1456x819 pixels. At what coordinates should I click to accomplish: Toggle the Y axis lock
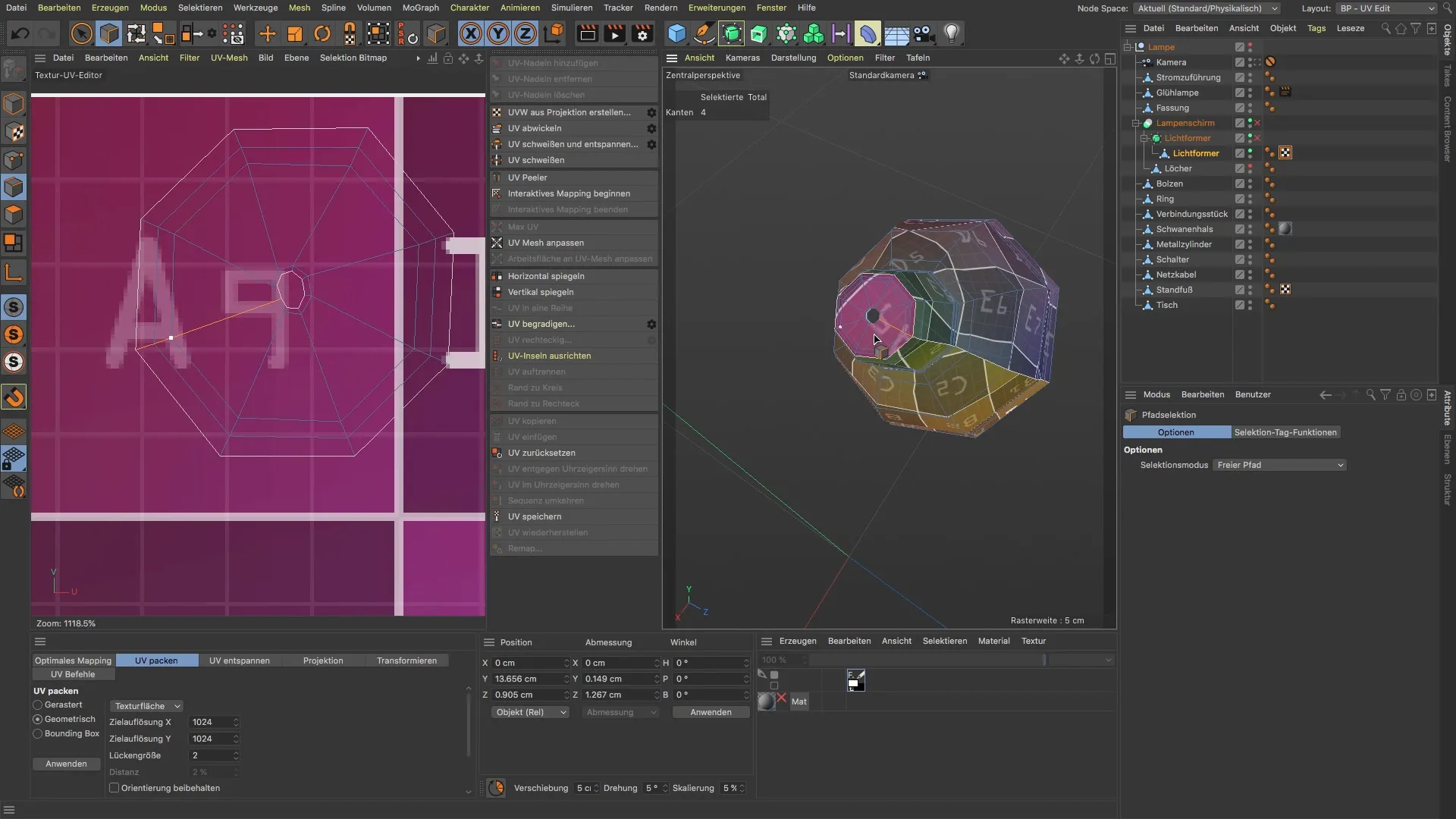tap(498, 33)
